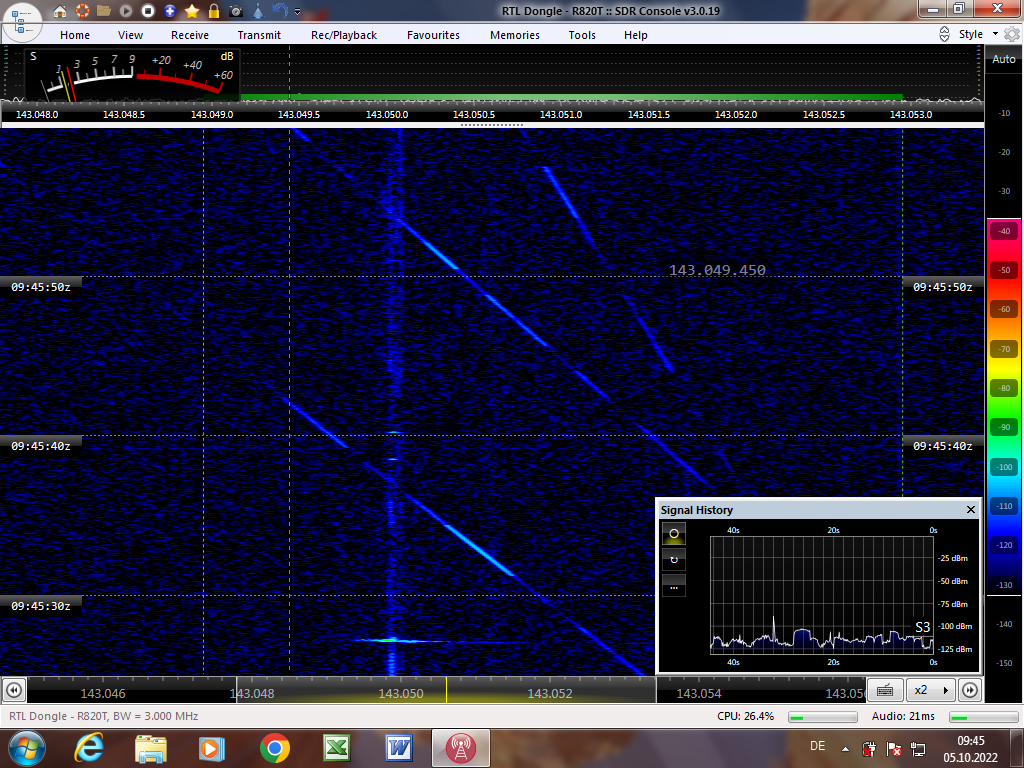Show hidden tray icons arrow
The image size is (1024, 768).
click(x=845, y=749)
